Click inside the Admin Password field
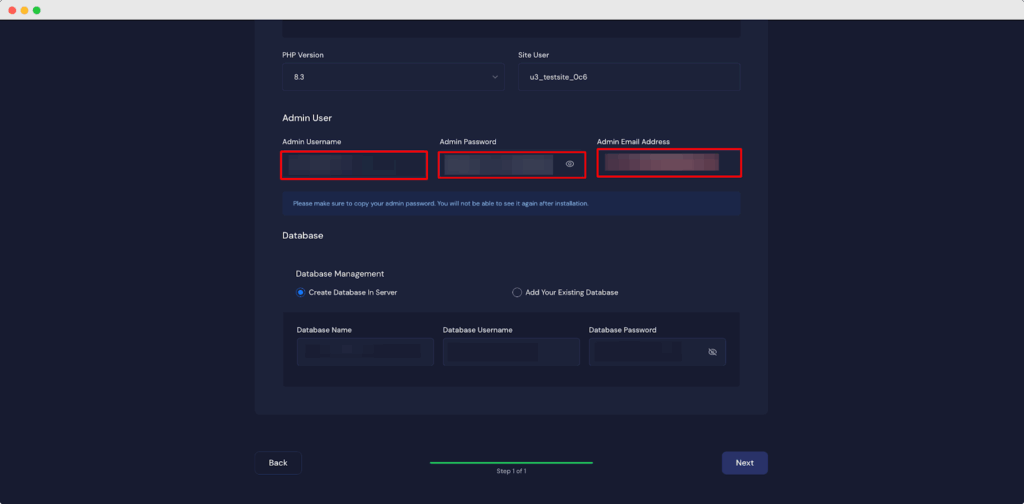Image resolution: width=1024 pixels, height=504 pixels. pos(500,164)
